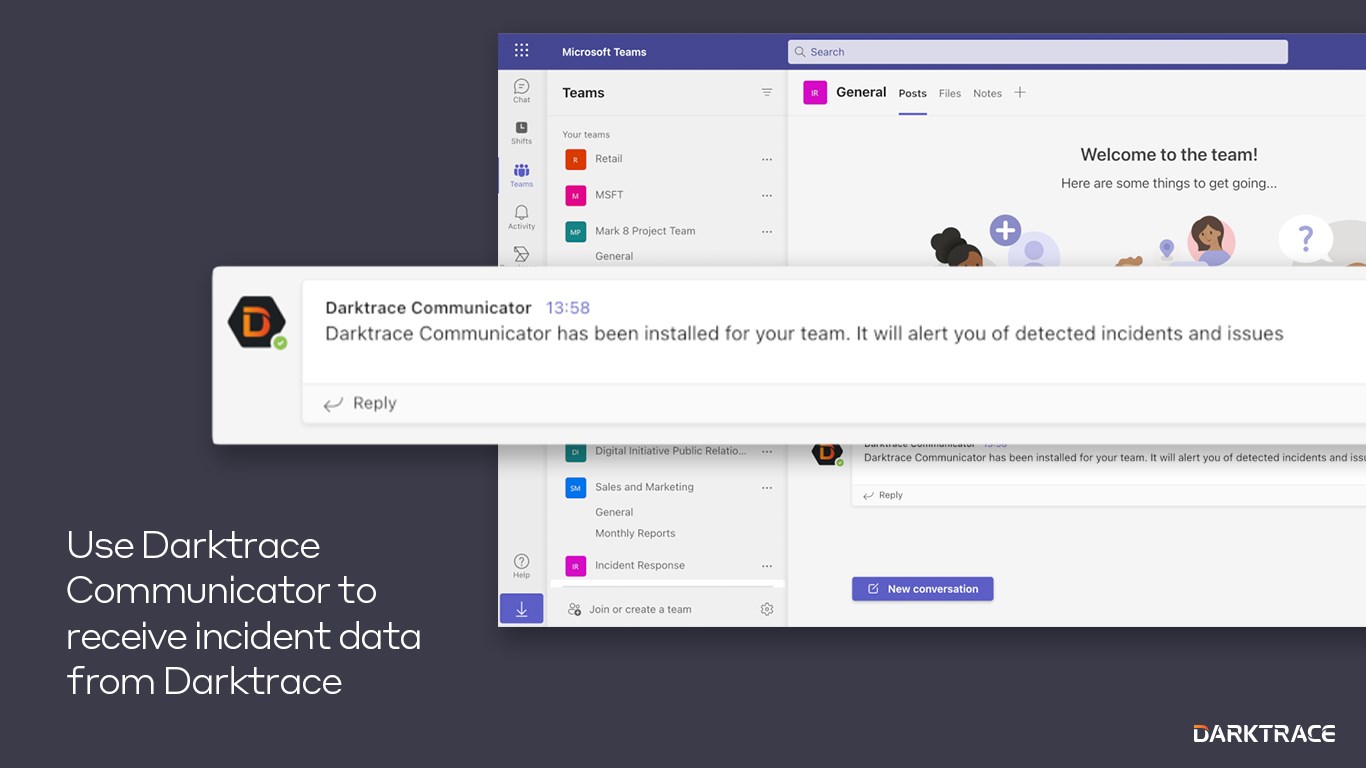This screenshot has width=1366, height=768.
Task: Open General channel under Mark 8 Project Team
Action: (x=614, y=256)
